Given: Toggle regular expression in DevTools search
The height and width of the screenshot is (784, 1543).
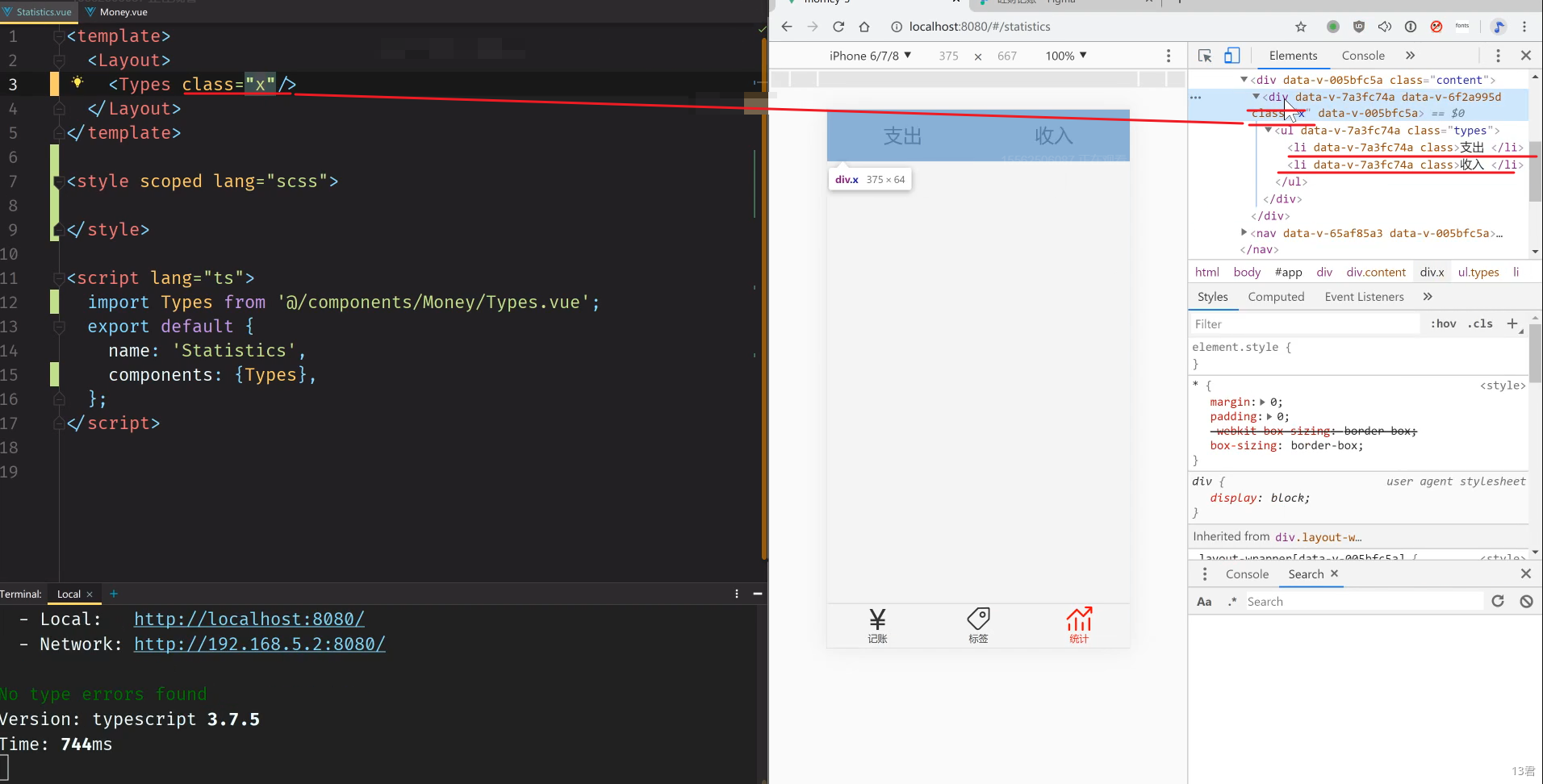Looking at the screenshot, I should click(x=1232, y=602).
